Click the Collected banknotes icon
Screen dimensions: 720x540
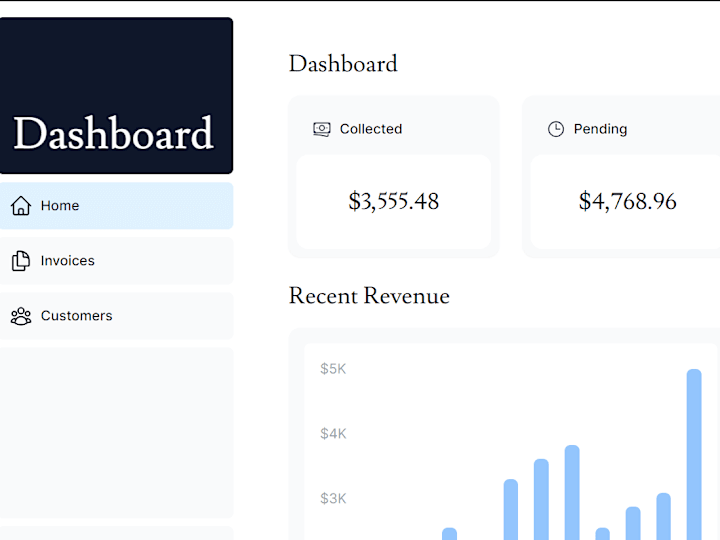322,129
